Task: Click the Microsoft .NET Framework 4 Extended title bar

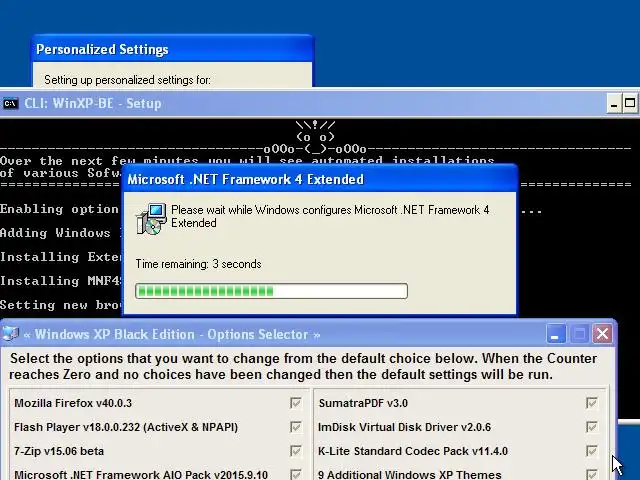Action: (x=320, y=179)
